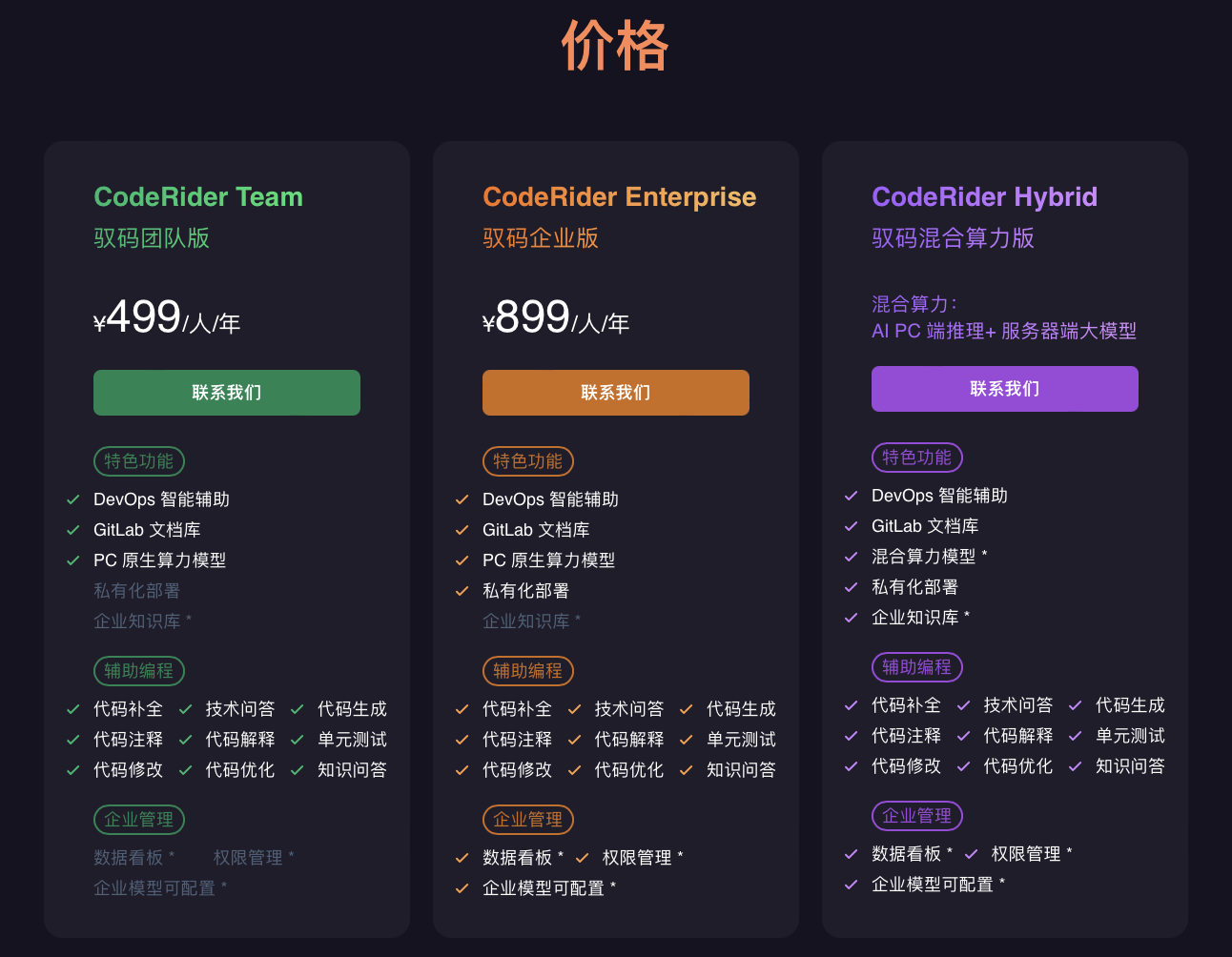Click 代码优化 feature text in Team card
The width and height of the screenshot is (1232, 957).
coord(240,770)
